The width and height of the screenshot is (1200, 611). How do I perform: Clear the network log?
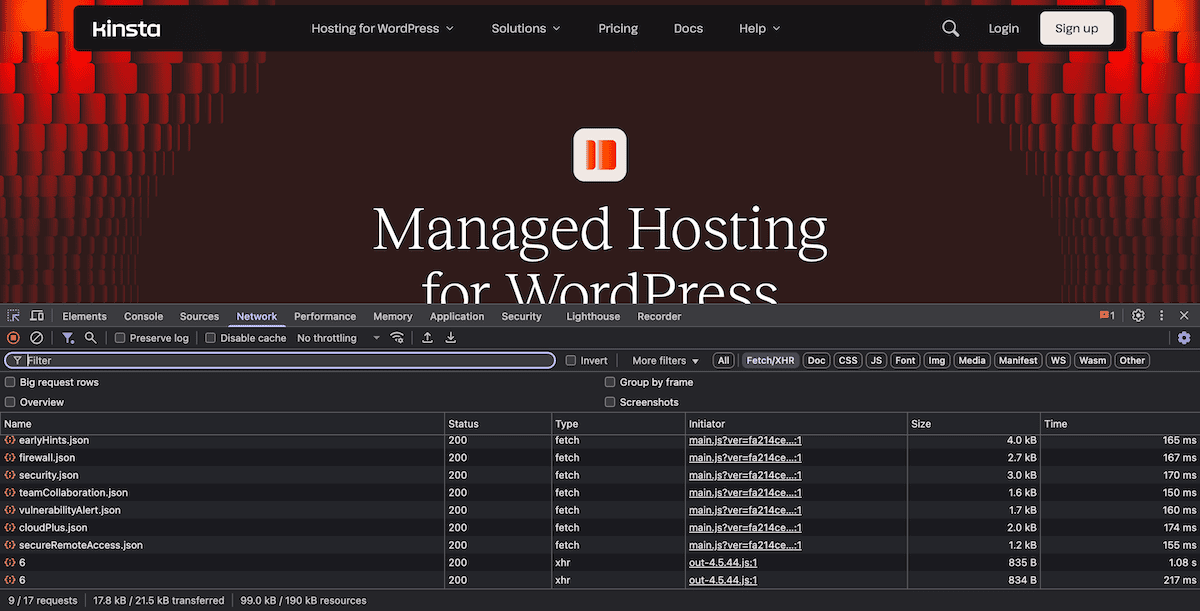pyautogui.click(x=36, y=338)
